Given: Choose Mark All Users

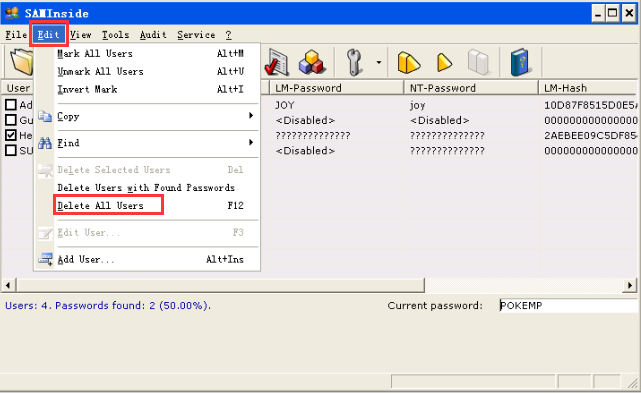Looking at the screenshot, I should point(147,54).
